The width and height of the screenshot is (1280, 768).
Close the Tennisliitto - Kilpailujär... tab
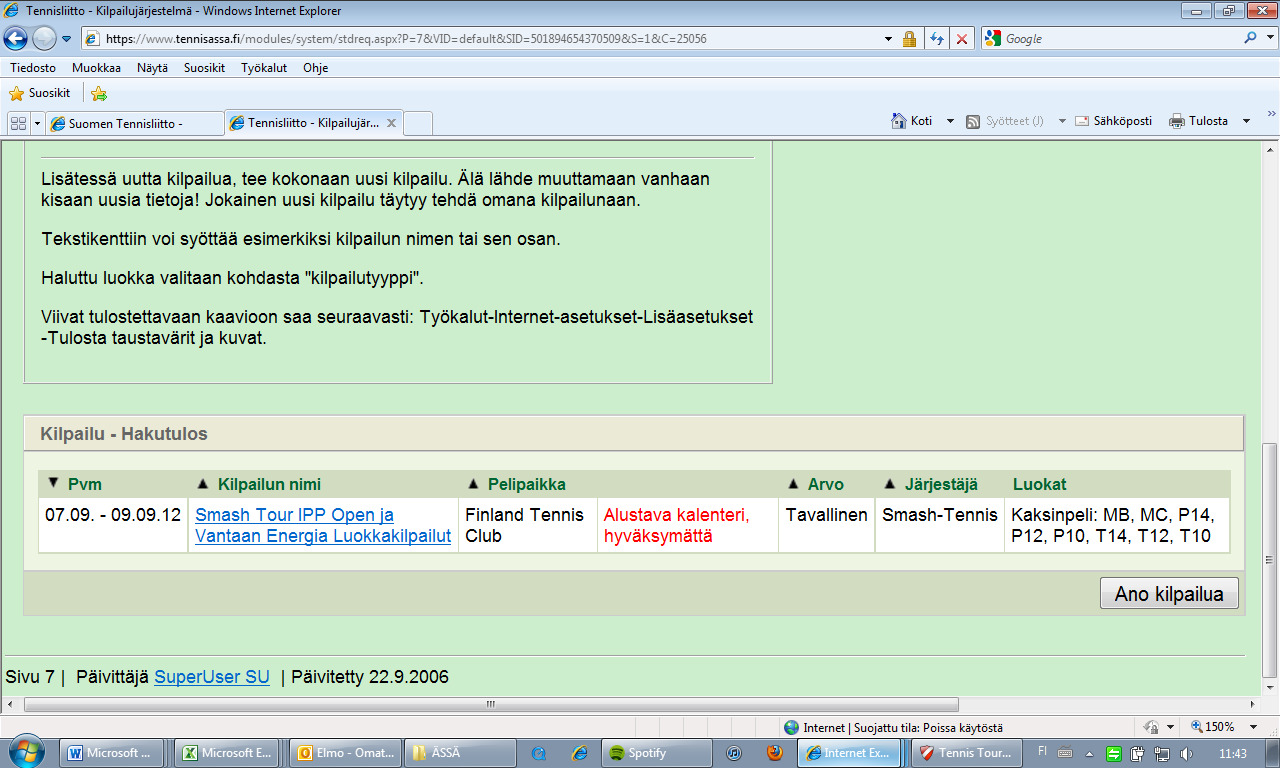392,124
